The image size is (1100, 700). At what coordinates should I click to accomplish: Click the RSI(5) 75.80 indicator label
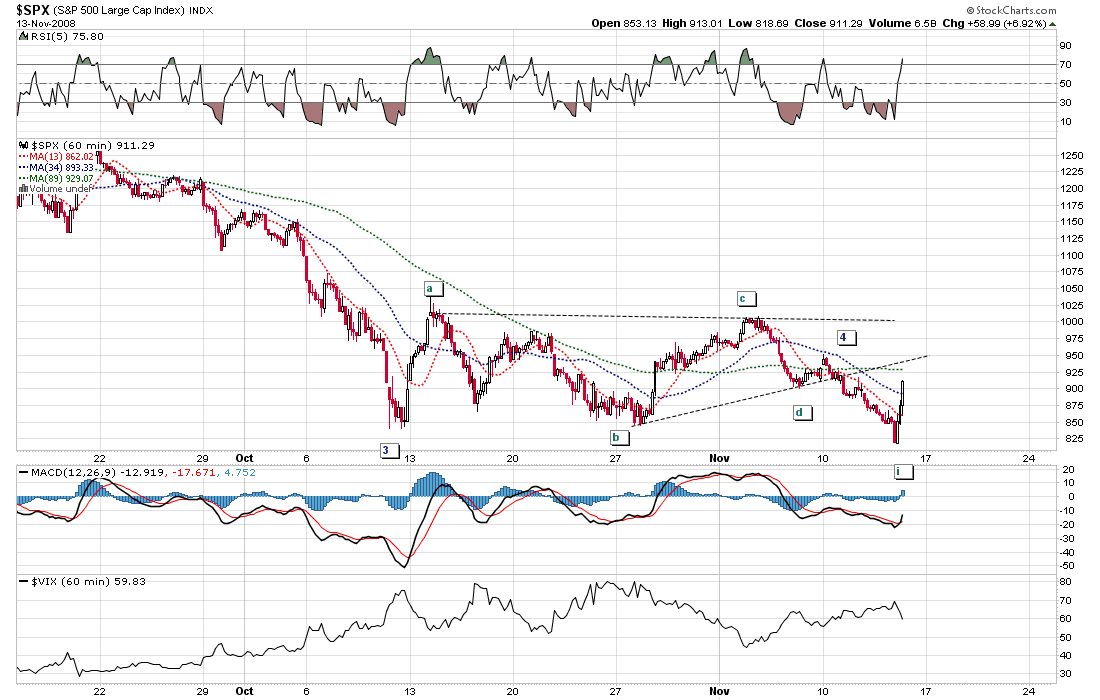click(x=68, y=36)
